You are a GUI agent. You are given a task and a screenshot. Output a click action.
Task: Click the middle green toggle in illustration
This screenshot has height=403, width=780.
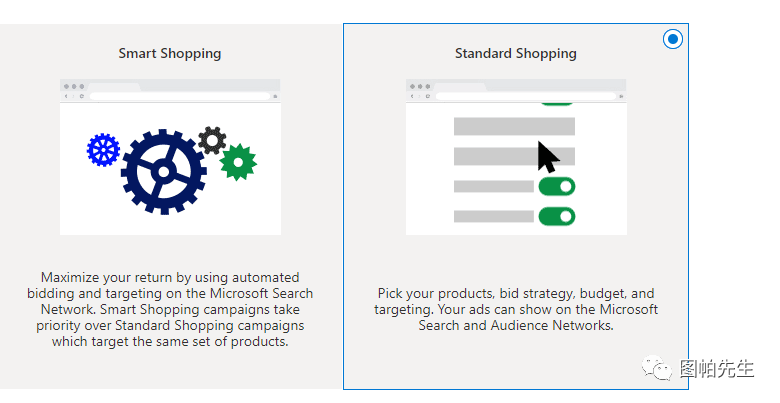tap(556, 186)
